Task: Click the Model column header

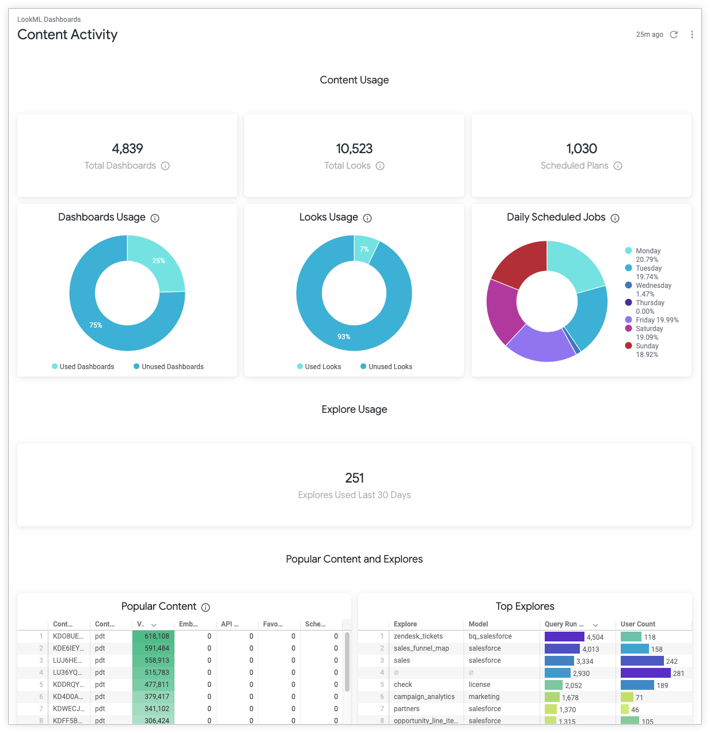Action: point(478,624)
